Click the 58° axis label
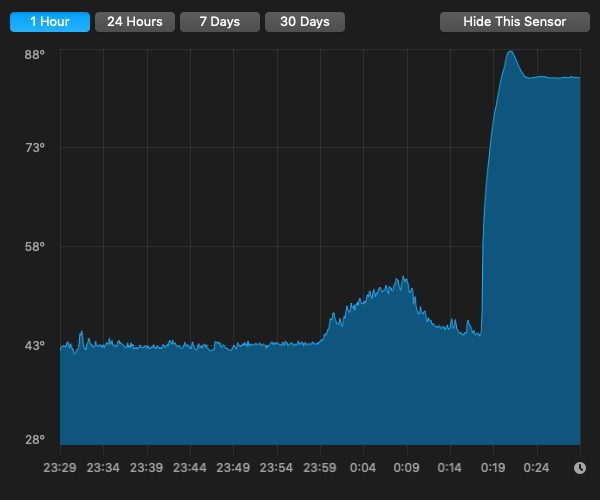This screenshot has width=600, height=500. tap(35, 246)
